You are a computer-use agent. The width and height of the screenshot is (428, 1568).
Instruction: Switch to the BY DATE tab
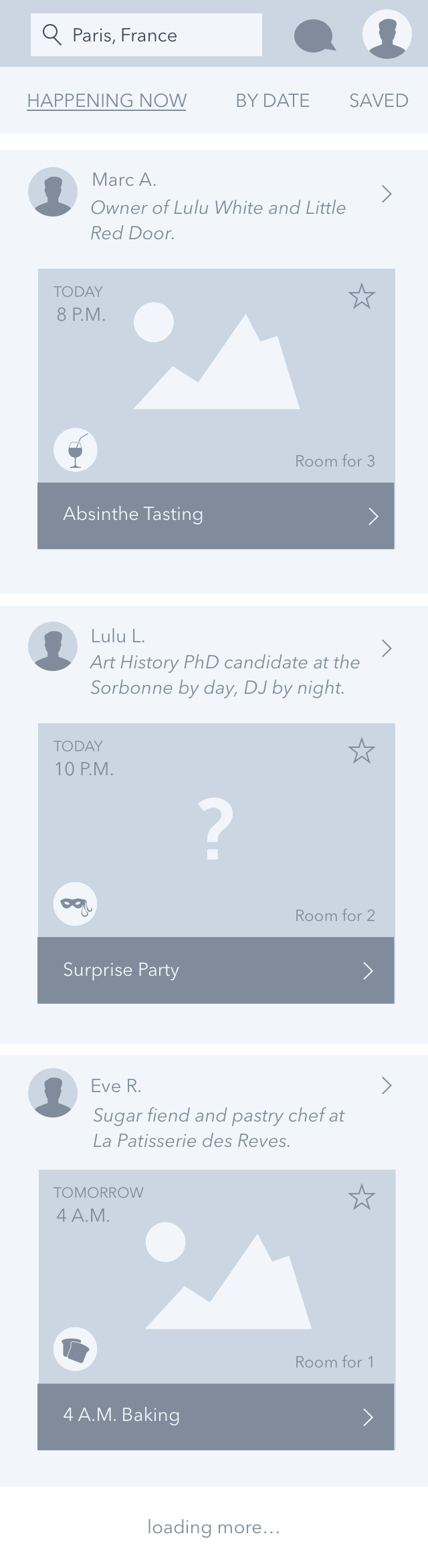tap(272, 100)
